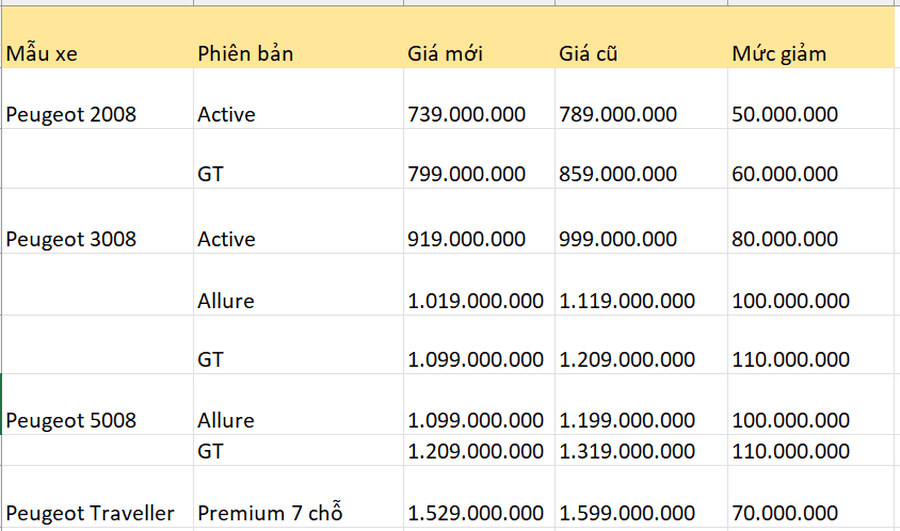Select the 50.000.000 discount cell
This screenshot has height=531, width=900.
785,114
